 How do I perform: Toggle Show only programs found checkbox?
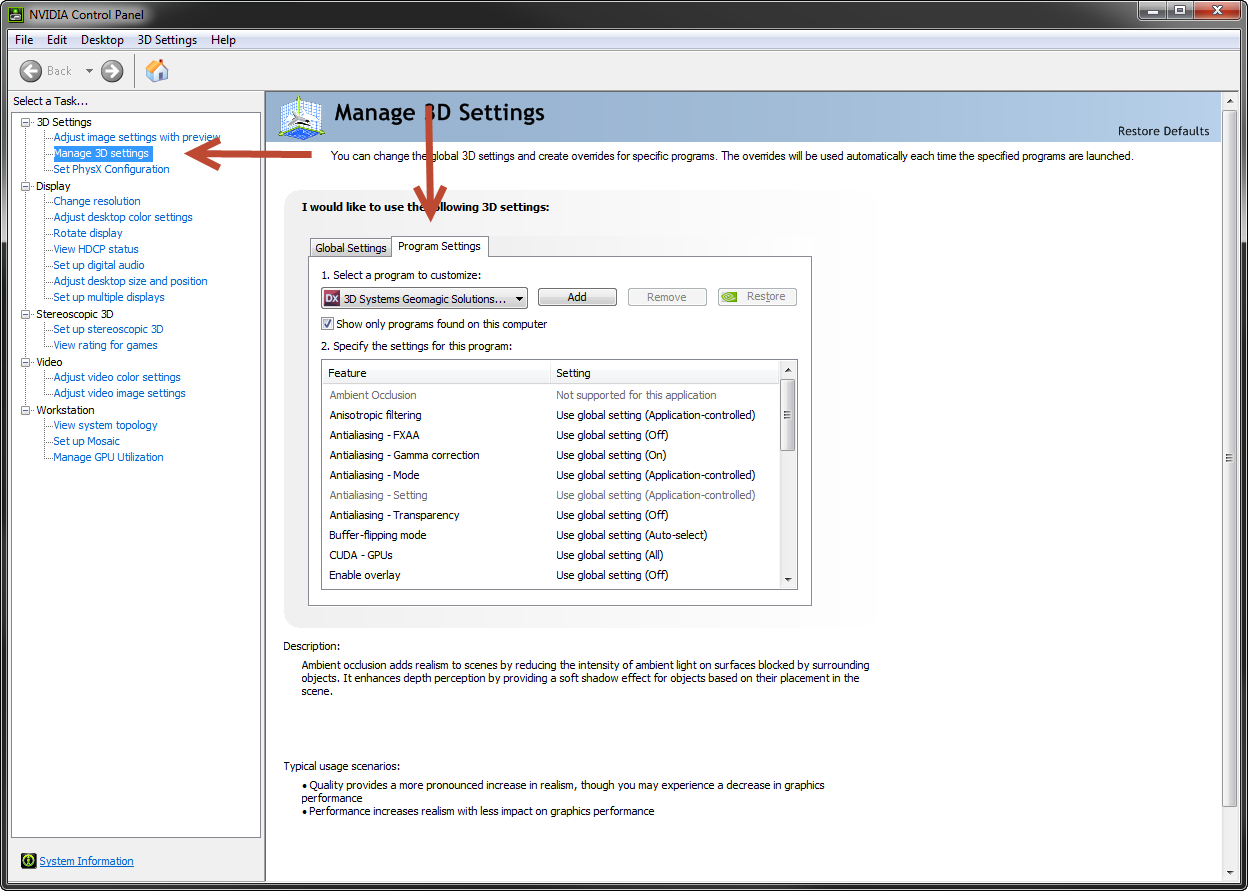click(327, 324)
